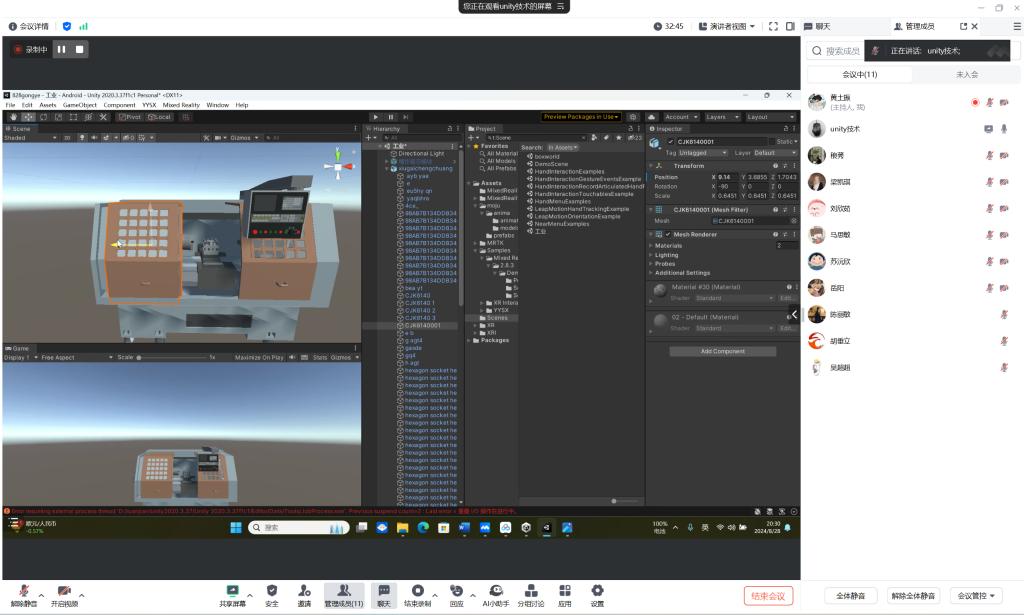Viewport: 1024px width, 615px height.
Task: Unmute microphone (解除静音) in bottom toolbar
Action: click(22, 591)
